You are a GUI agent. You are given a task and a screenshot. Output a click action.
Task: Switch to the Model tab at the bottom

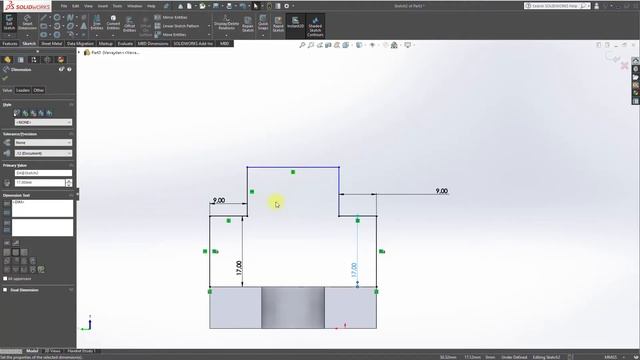point(32,351)
